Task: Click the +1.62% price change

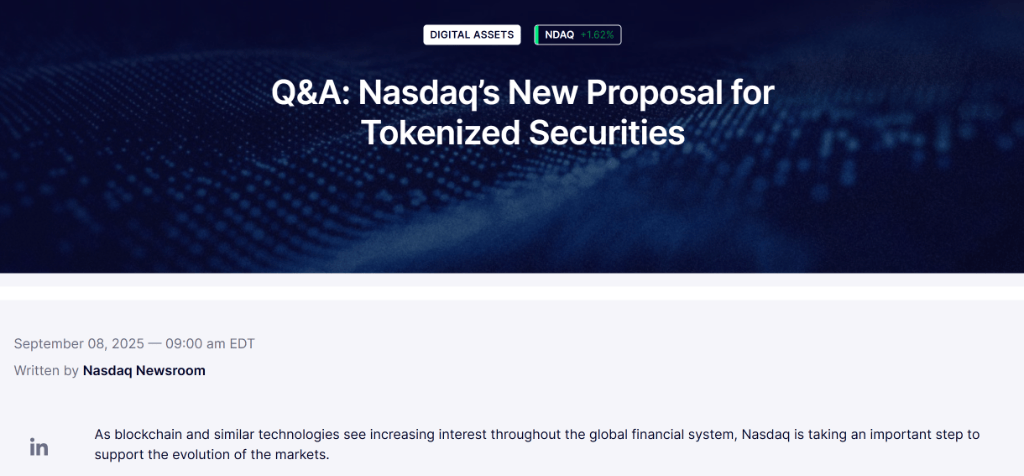Action: coord(599,35)
